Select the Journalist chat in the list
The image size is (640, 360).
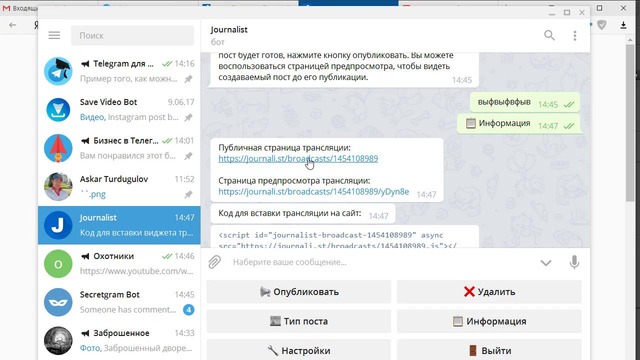119,225
